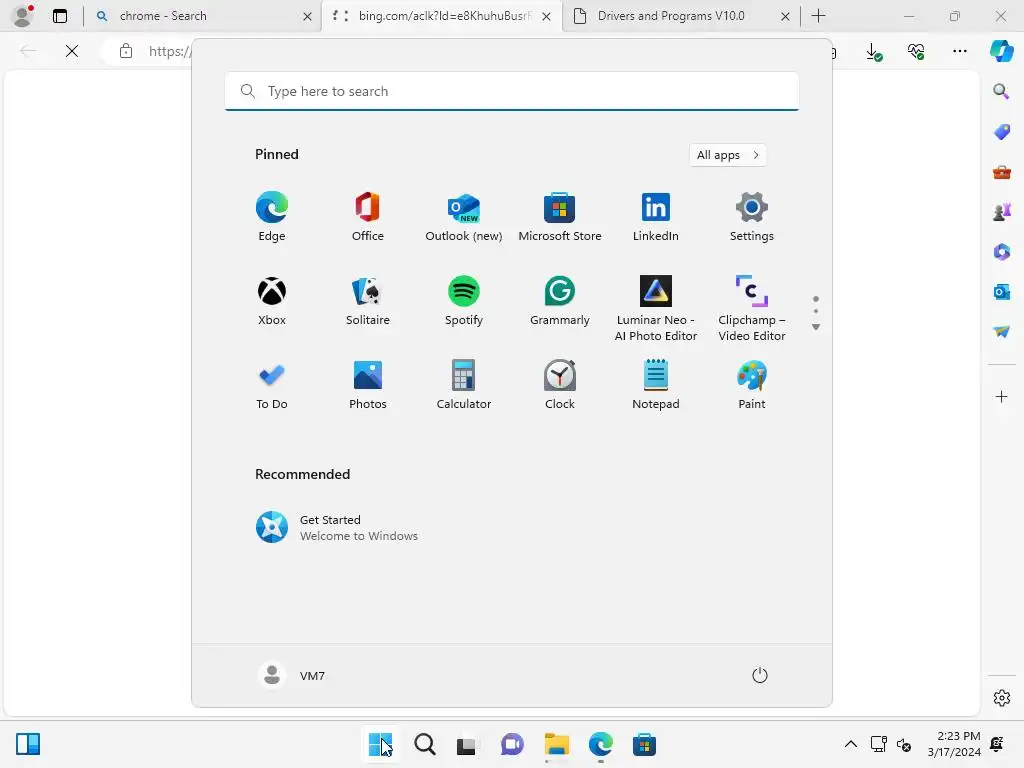This screenshot has width=1024, height=768.
Task: Click the Type here to search box
Action: [x=512, y=91]
